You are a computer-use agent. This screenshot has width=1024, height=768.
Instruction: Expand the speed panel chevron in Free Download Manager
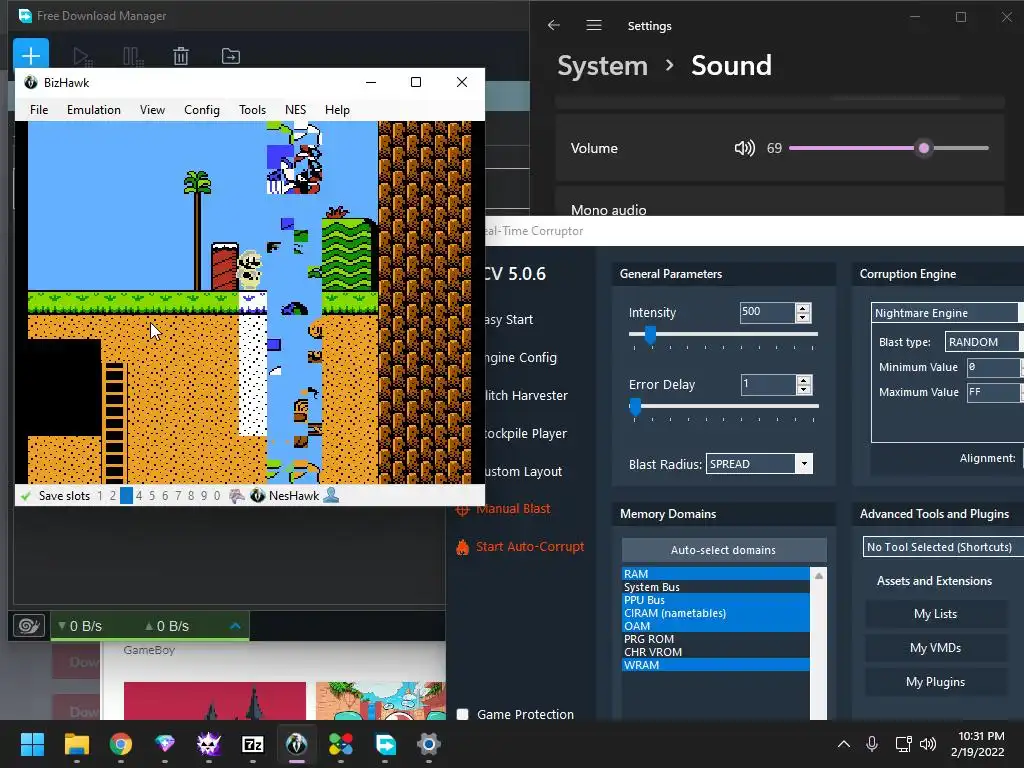tap(236, 626)
